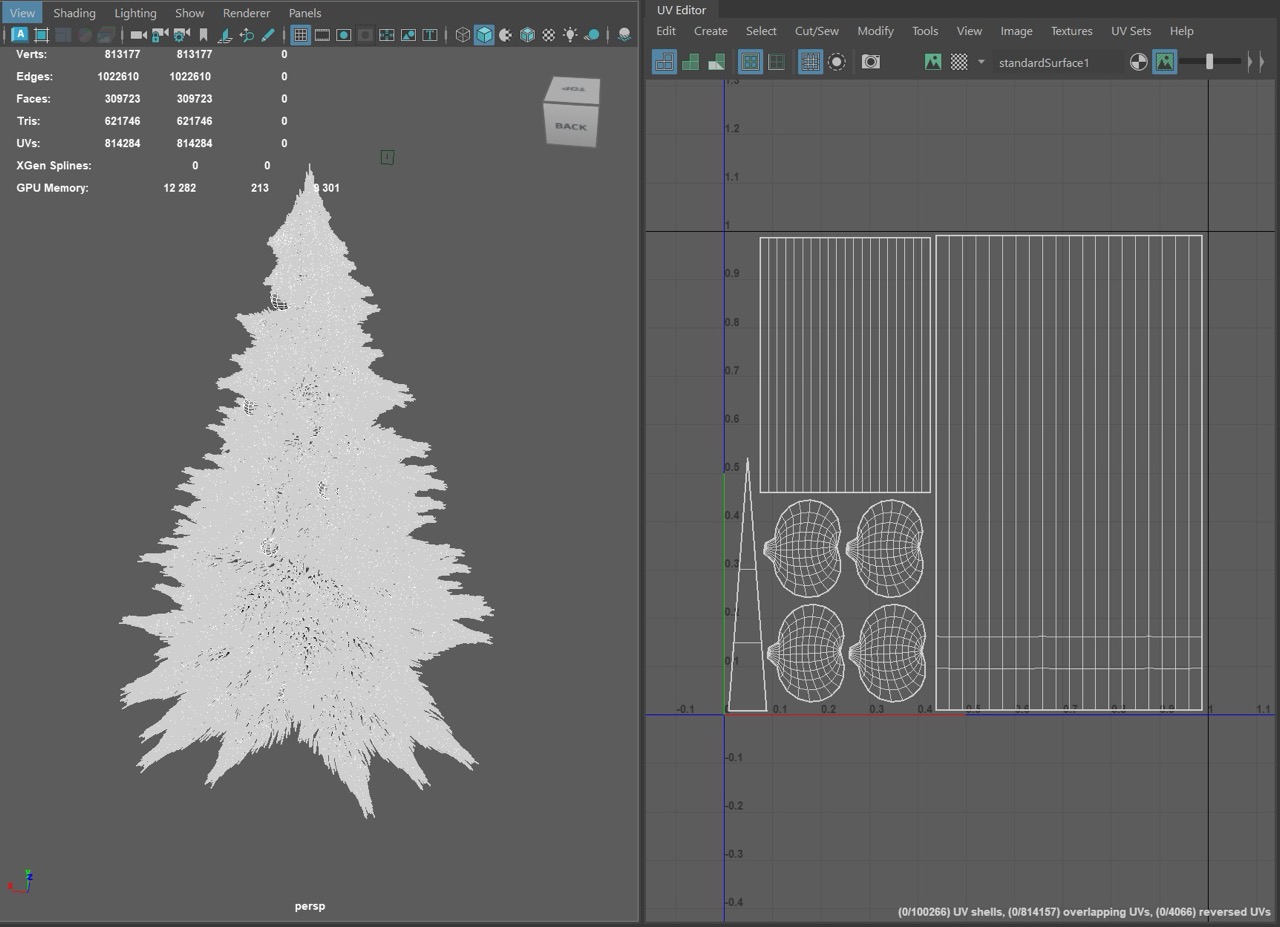Adjust the dim image slider handle
The width and height of the screenshot is (1280, 927).
(1209, 62)
